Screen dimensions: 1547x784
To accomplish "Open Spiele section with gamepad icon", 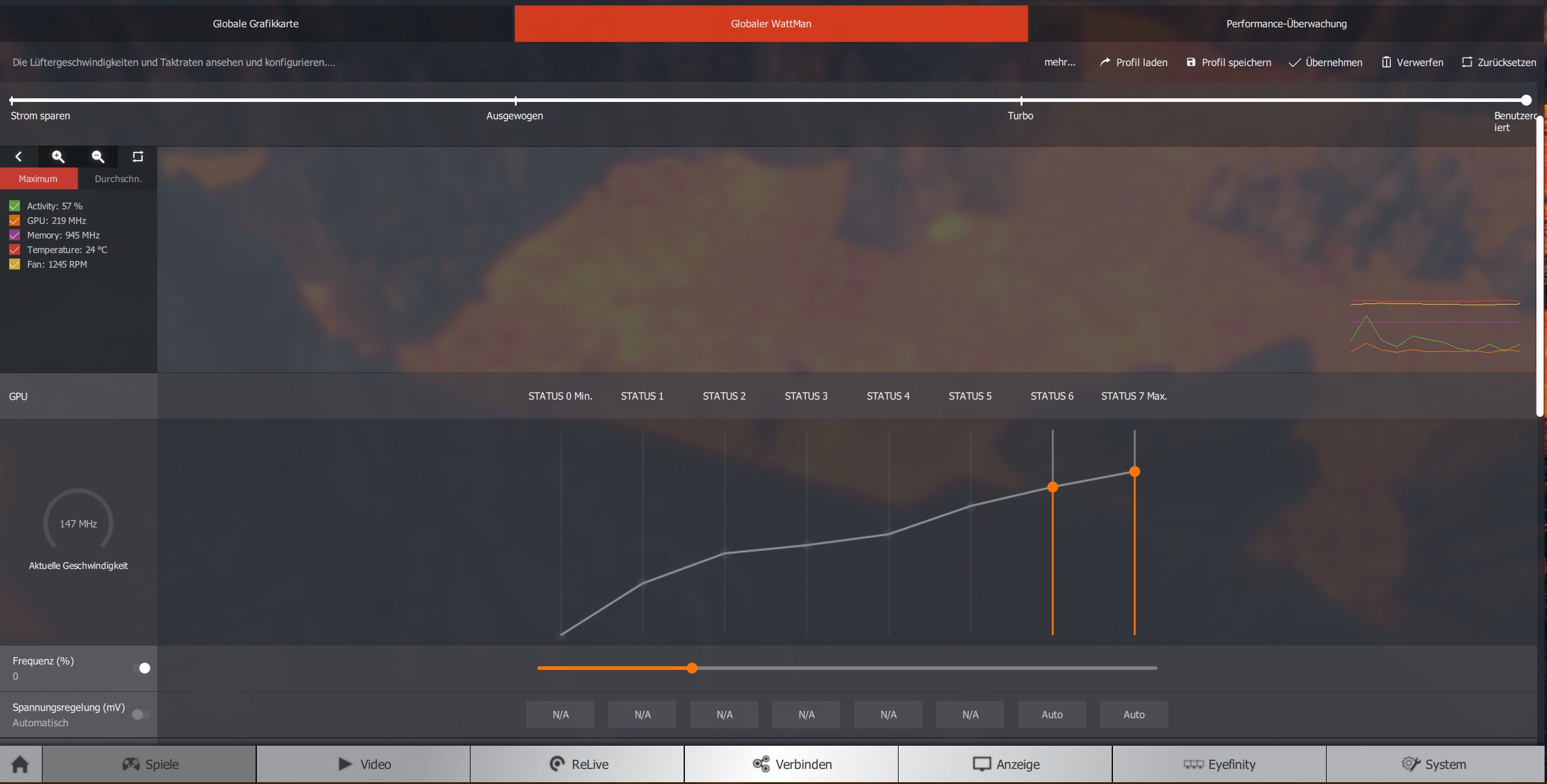I will click(x=150, y=764).
